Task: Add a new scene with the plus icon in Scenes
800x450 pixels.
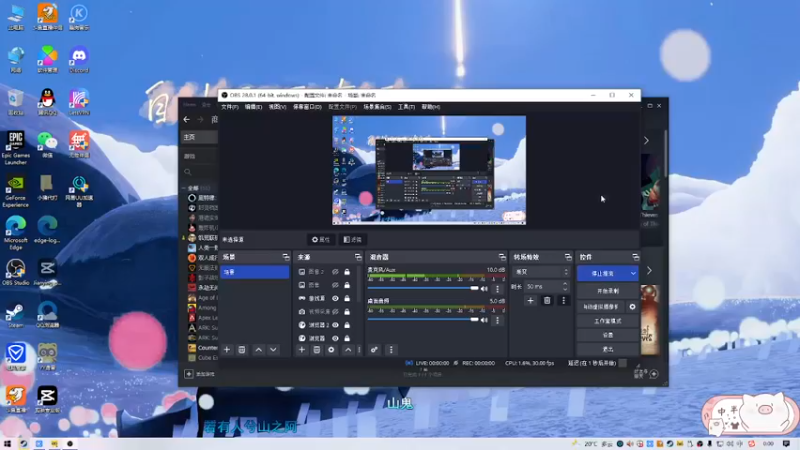Action: point(227,350)
